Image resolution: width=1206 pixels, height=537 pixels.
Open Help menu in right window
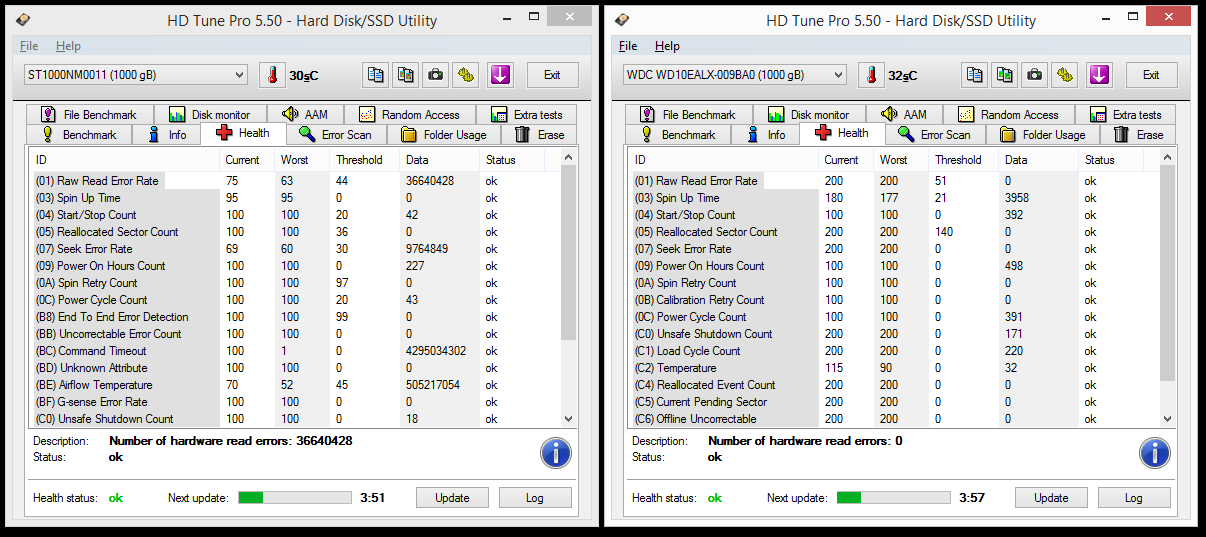coord(667,46)
